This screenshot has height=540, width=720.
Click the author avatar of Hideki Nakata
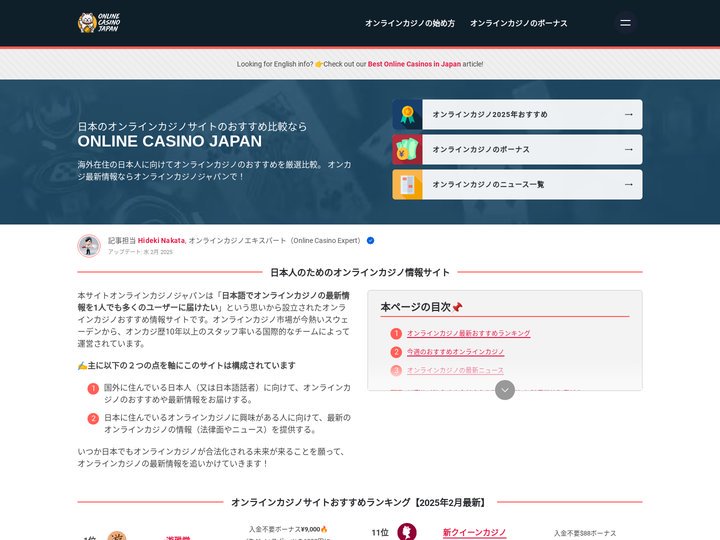click(89, 246)
